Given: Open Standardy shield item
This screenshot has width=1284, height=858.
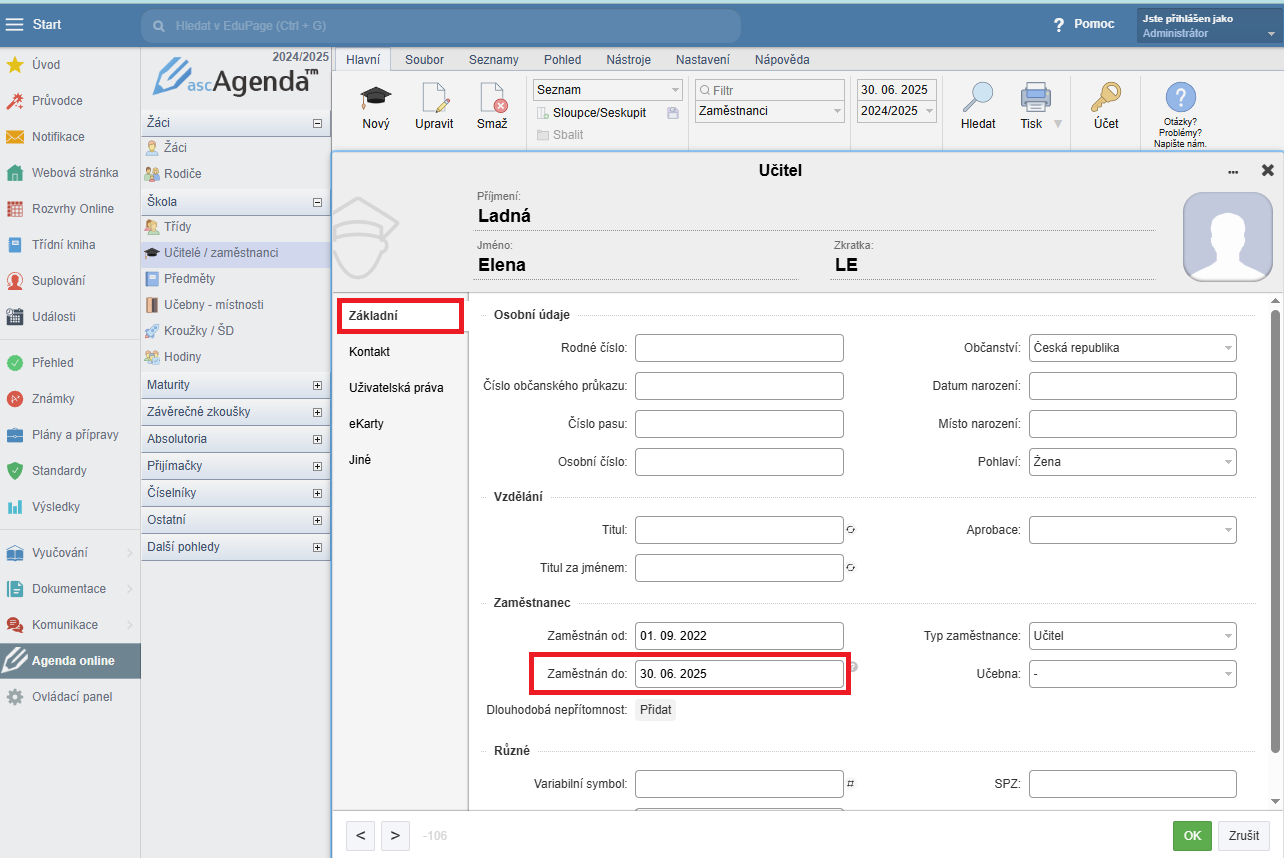Looking at the screenshot, I should tap(70, 471).
